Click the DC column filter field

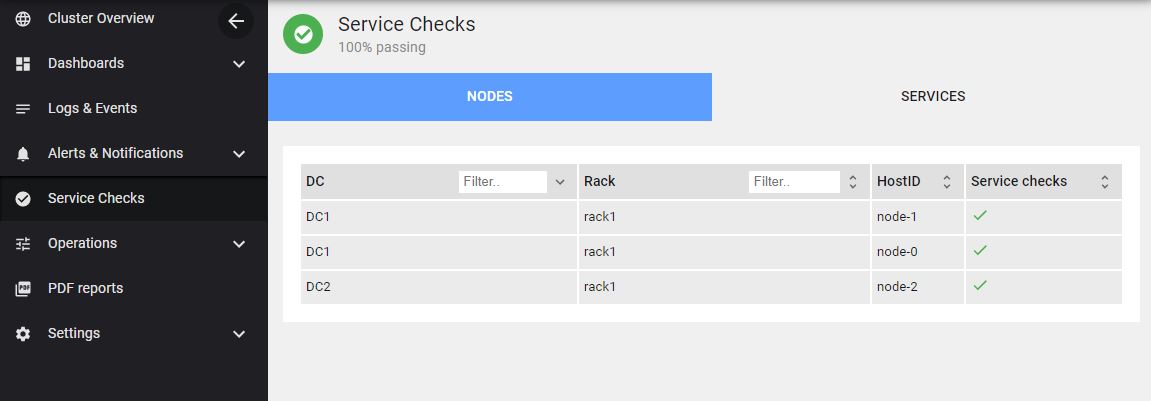click(502, 182)
